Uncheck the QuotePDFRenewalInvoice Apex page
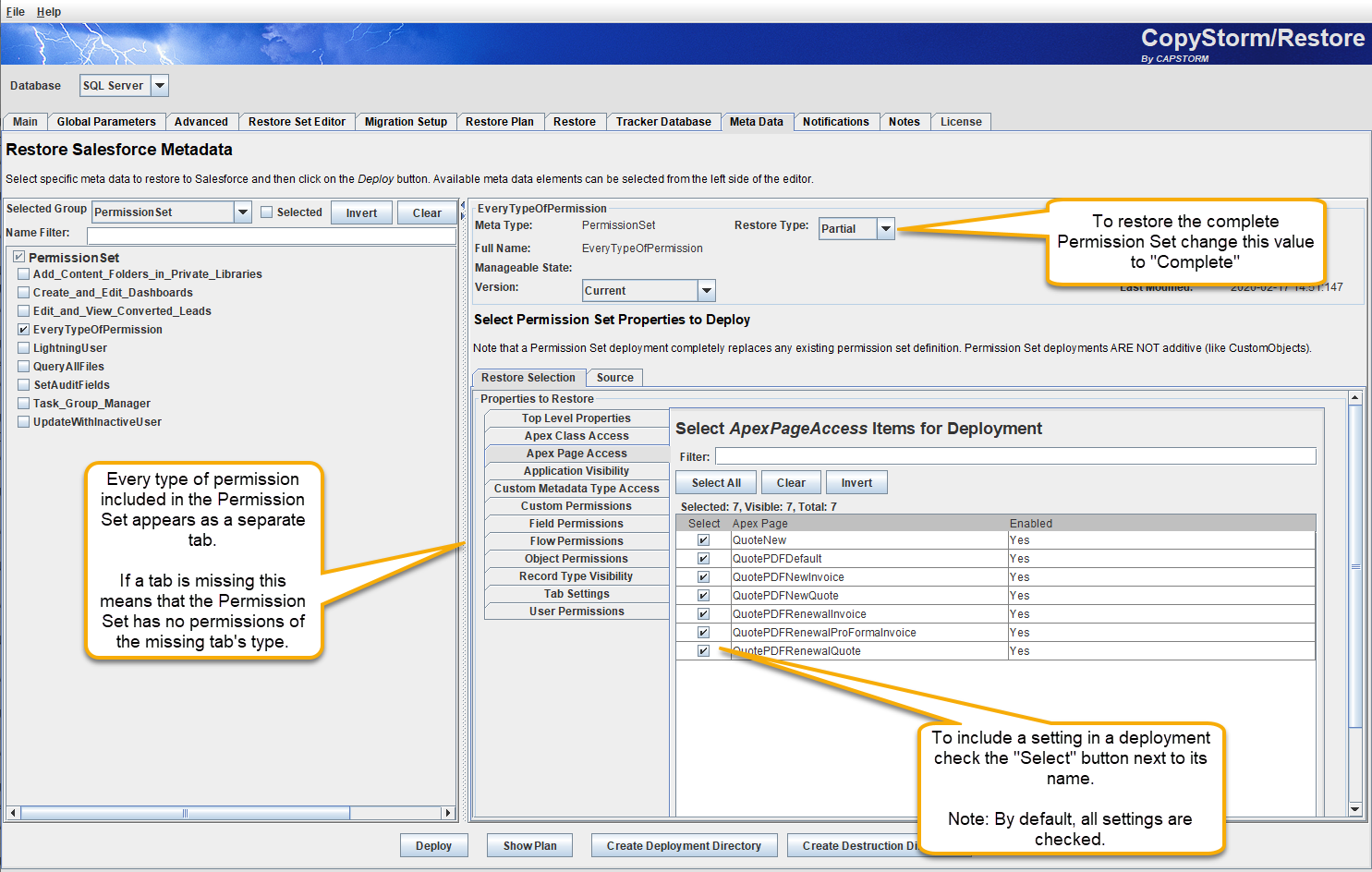 click(703, 614)
